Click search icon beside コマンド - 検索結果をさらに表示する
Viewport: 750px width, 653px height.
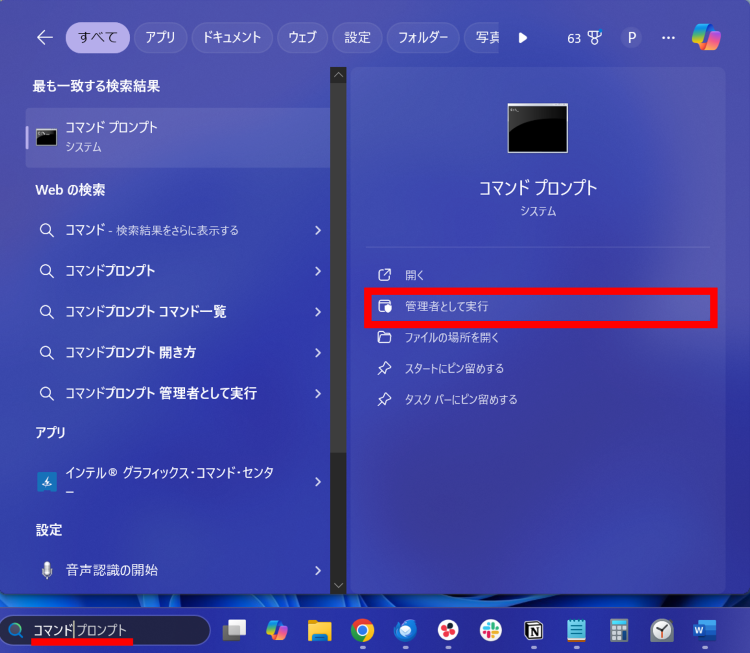(46, 231)
